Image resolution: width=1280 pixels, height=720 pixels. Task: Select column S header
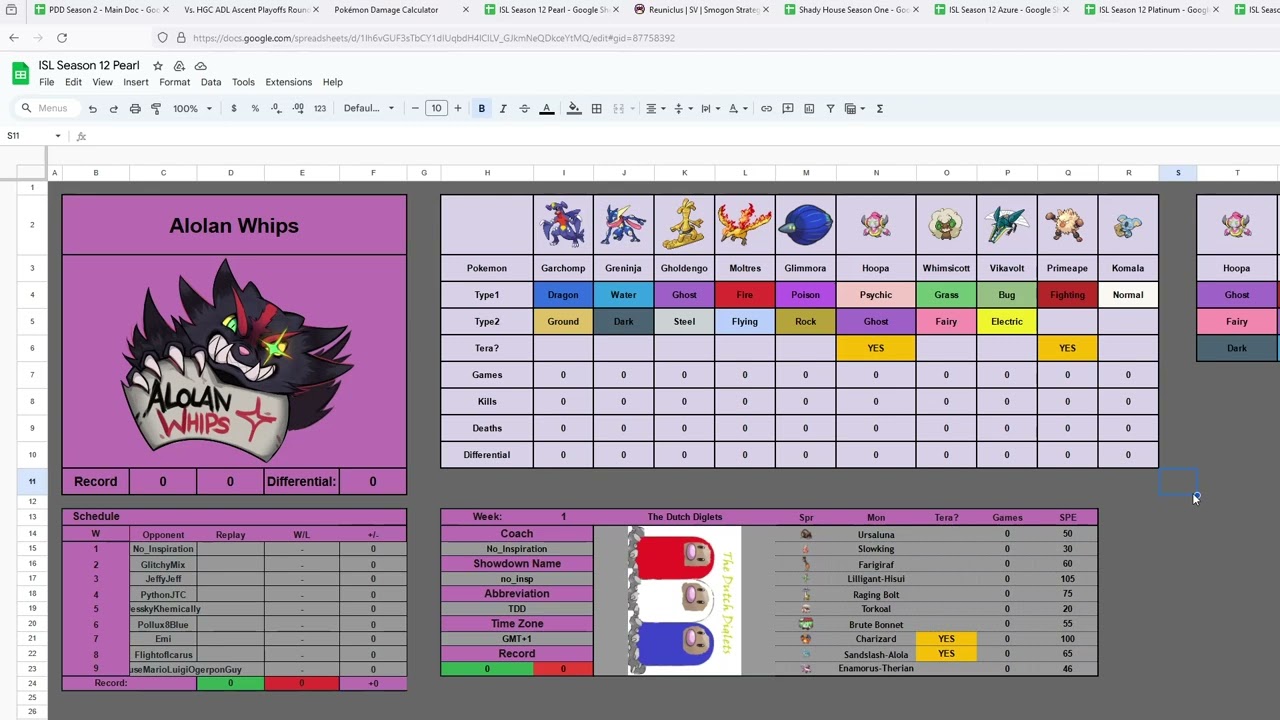coord(1178,173)
